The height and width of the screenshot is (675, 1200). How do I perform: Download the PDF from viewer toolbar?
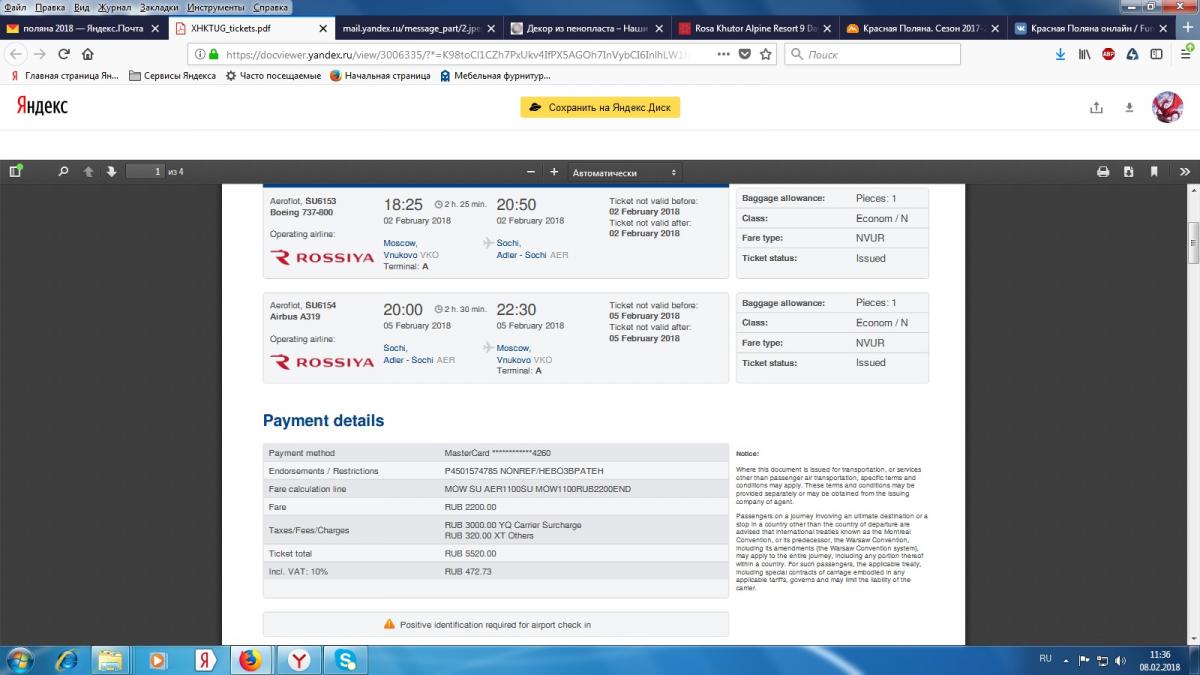click(1128, 172)
